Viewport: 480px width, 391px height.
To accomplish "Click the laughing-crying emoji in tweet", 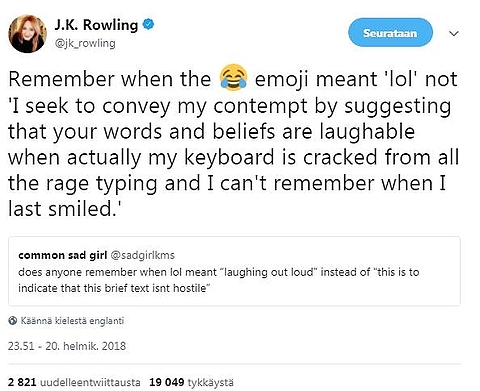I will pyautogui.click(x=234, y=77).
